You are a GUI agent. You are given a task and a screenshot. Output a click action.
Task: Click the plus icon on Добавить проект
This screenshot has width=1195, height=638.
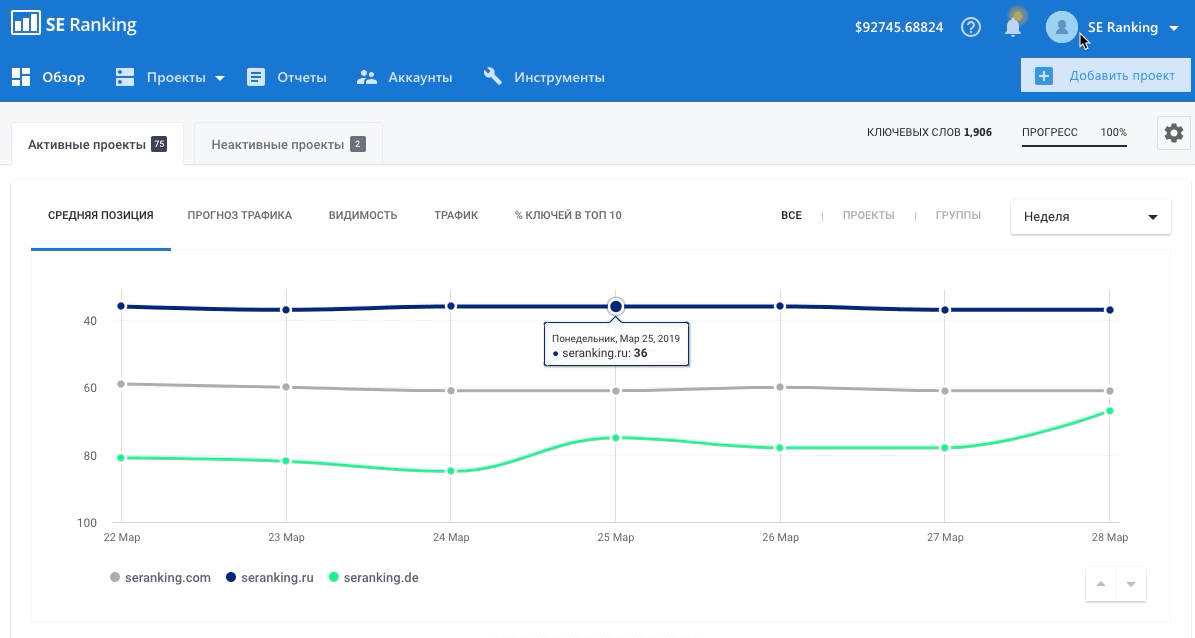pyautogui.click(x=1043, y=76)
